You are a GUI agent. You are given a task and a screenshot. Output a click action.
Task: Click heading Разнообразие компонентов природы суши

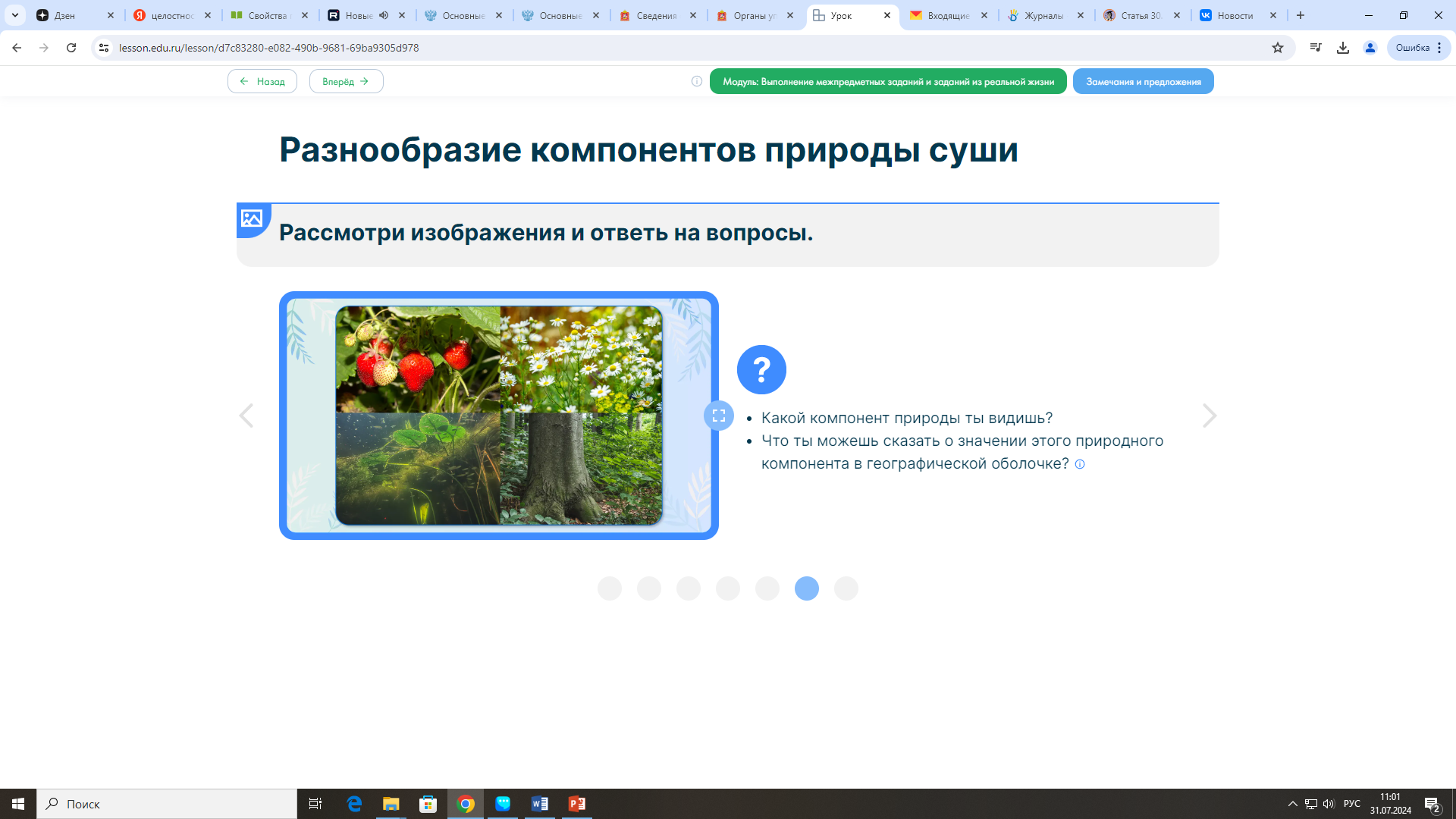tap(648, 149)
